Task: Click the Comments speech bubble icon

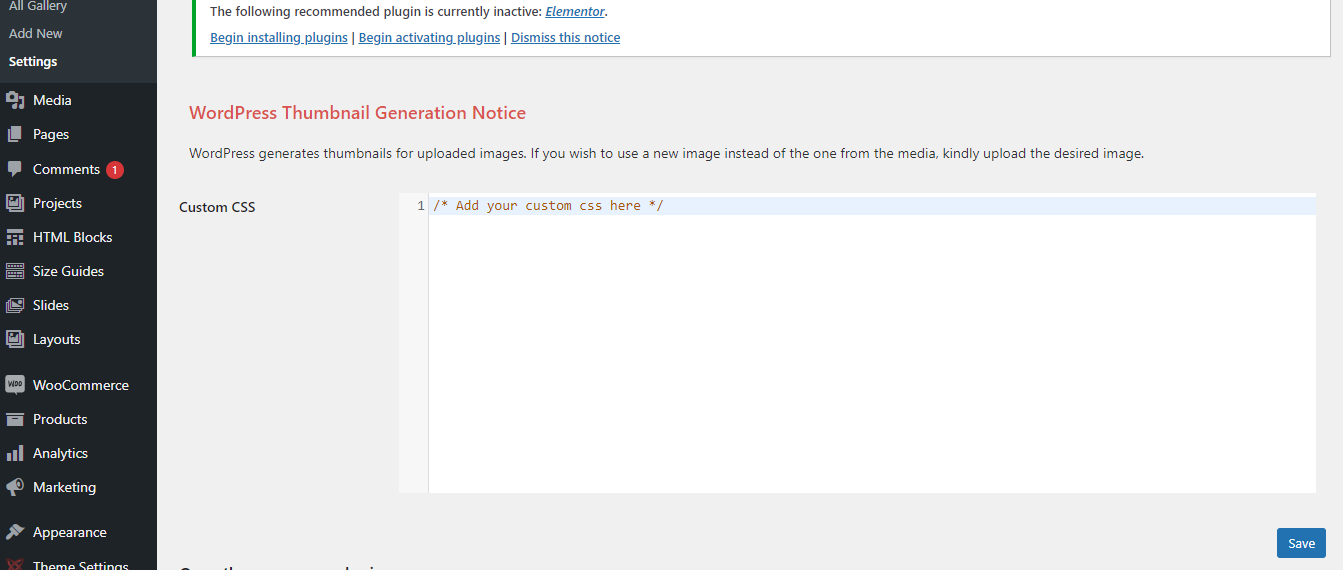Action: (15, 169)
